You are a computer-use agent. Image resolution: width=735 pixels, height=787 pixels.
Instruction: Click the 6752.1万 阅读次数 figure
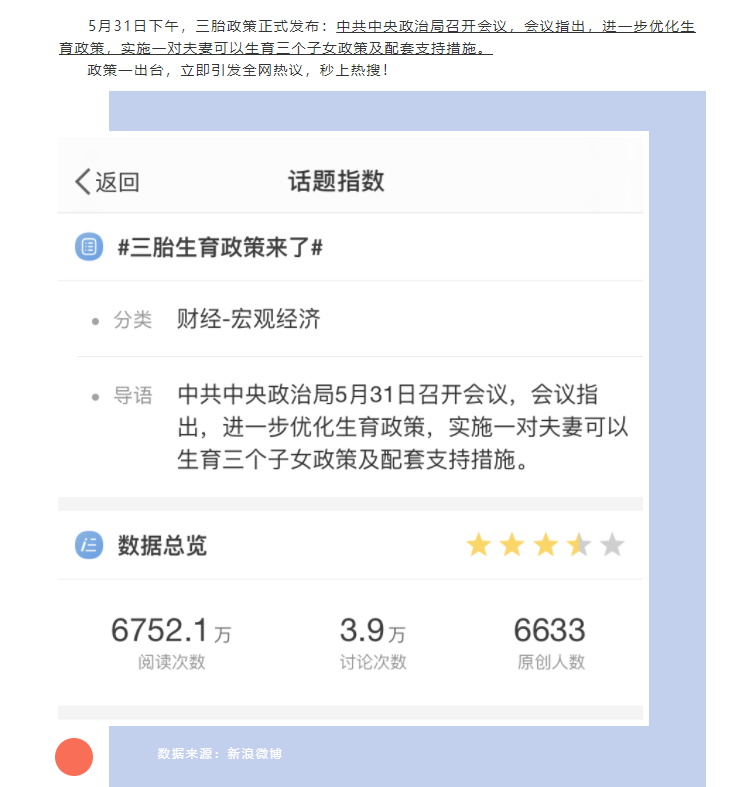[x=171, y=642]
